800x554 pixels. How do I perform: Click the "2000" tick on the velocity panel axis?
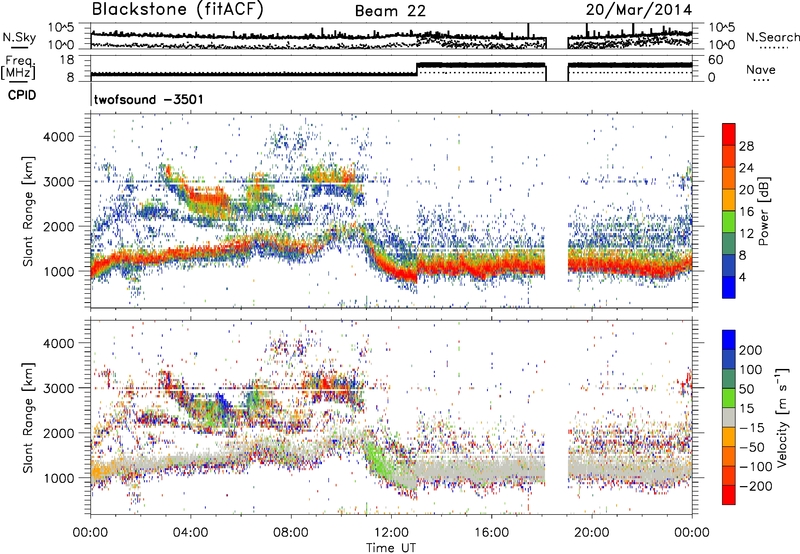59,433
